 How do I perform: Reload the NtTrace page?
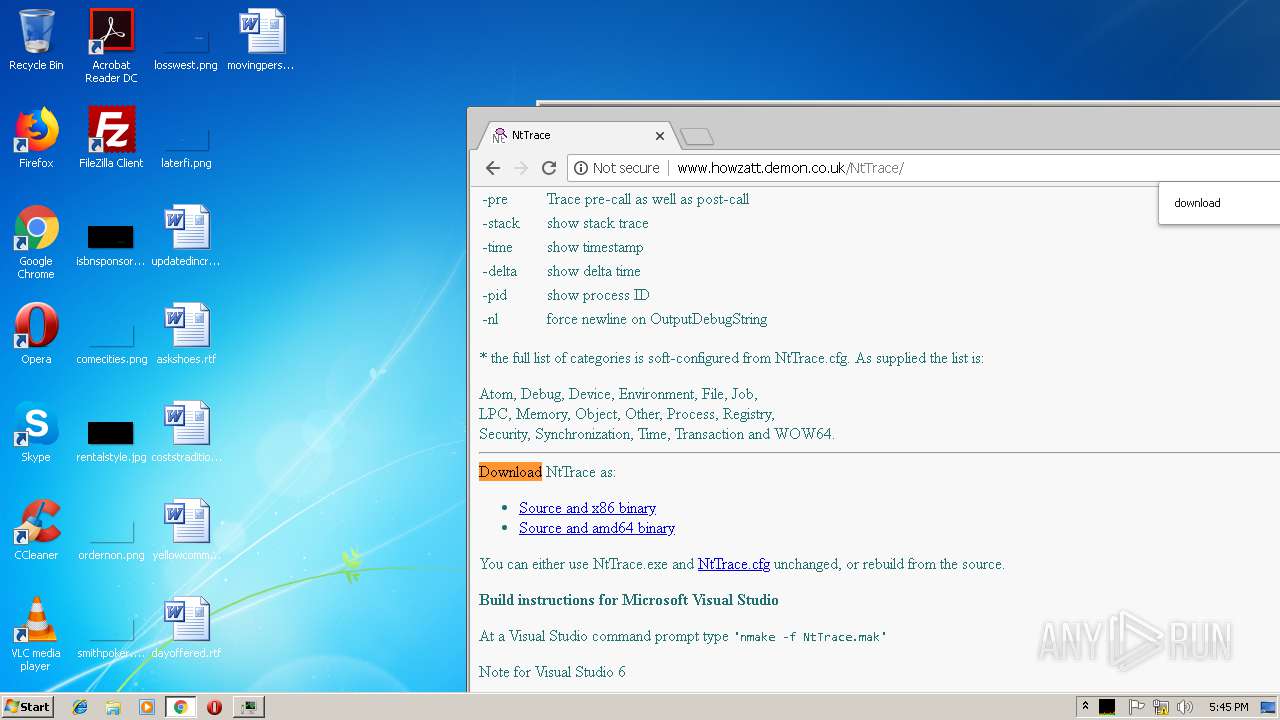(x=548, y=168)
